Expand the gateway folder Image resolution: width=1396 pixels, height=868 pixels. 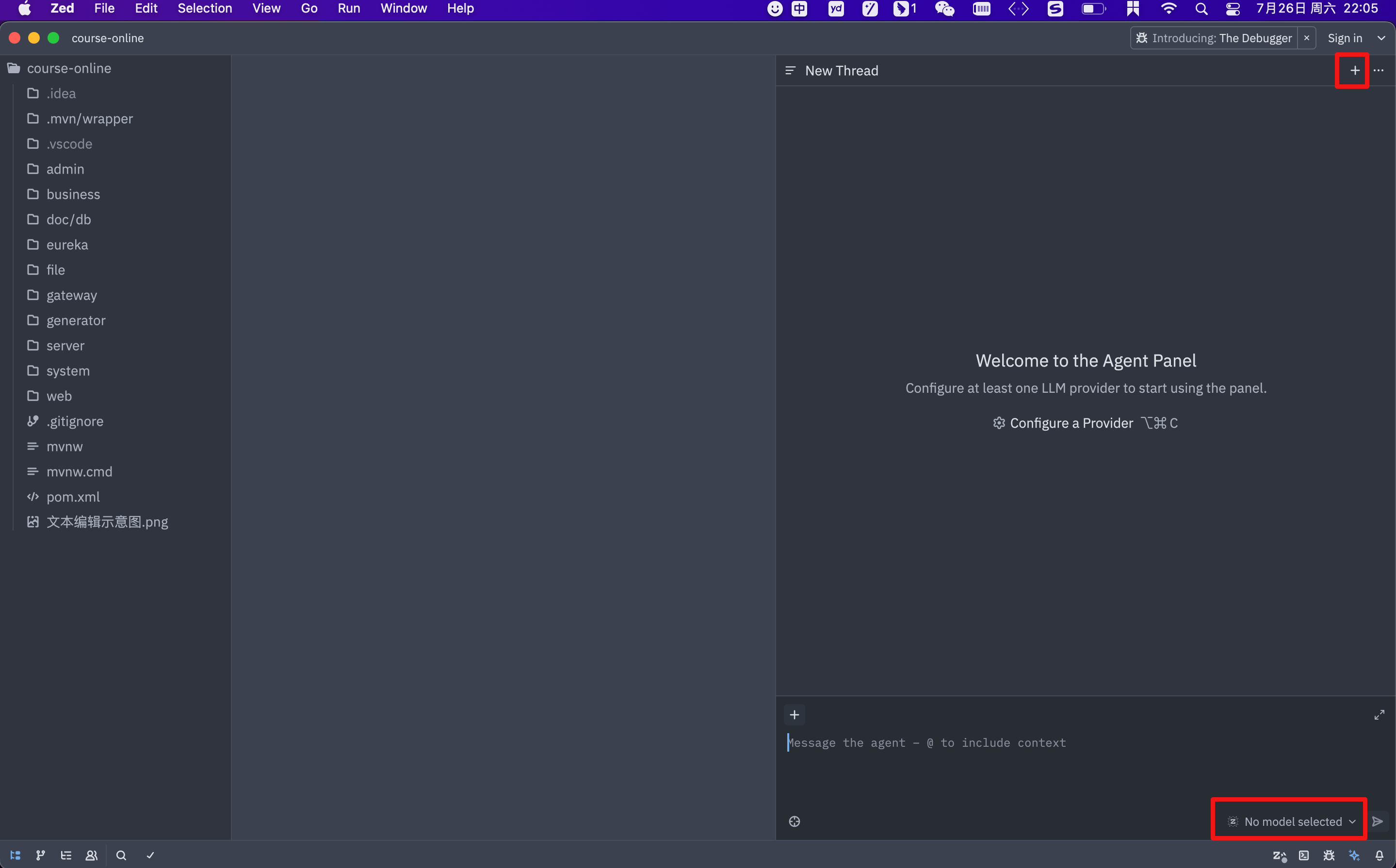[x=71, y=295]
